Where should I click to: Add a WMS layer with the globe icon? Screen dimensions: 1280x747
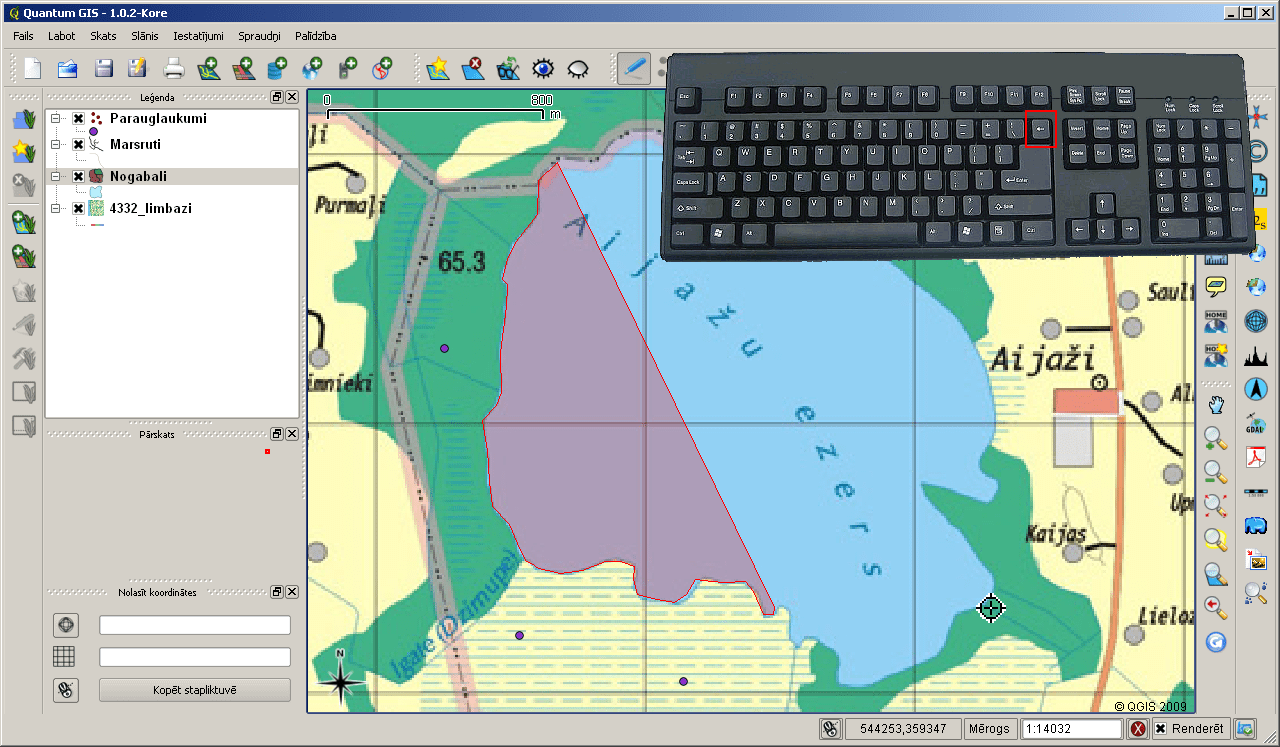(312, 68)
